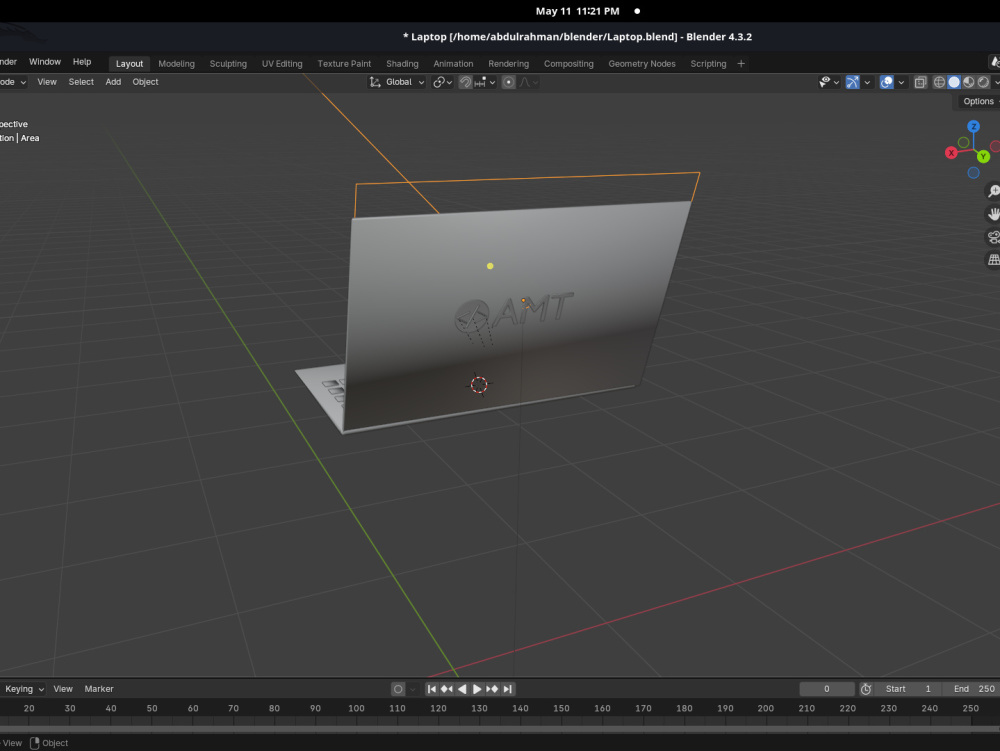Screen dimensions: 1000x751
Task: Jump to first frame of timeline
Action: [432, 689]
